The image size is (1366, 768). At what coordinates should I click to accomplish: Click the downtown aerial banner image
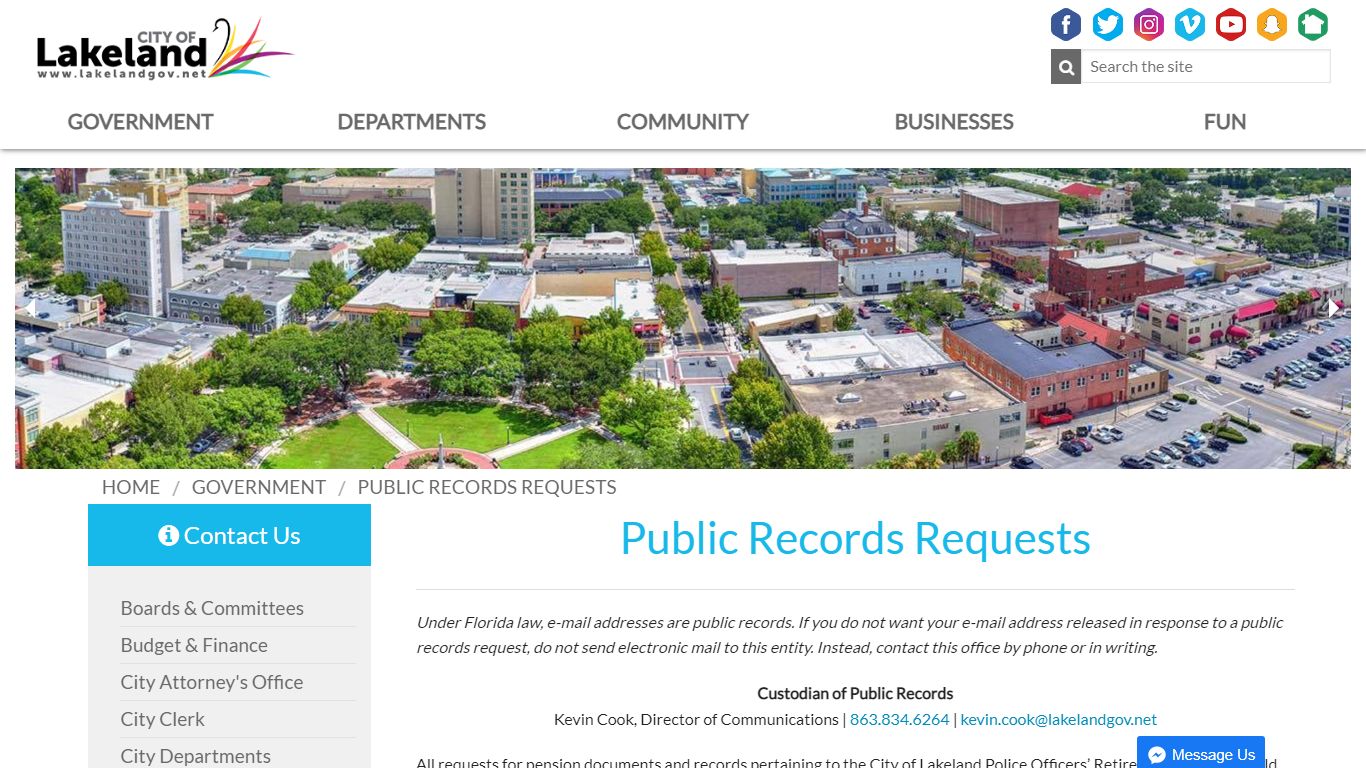click(683, 318)
